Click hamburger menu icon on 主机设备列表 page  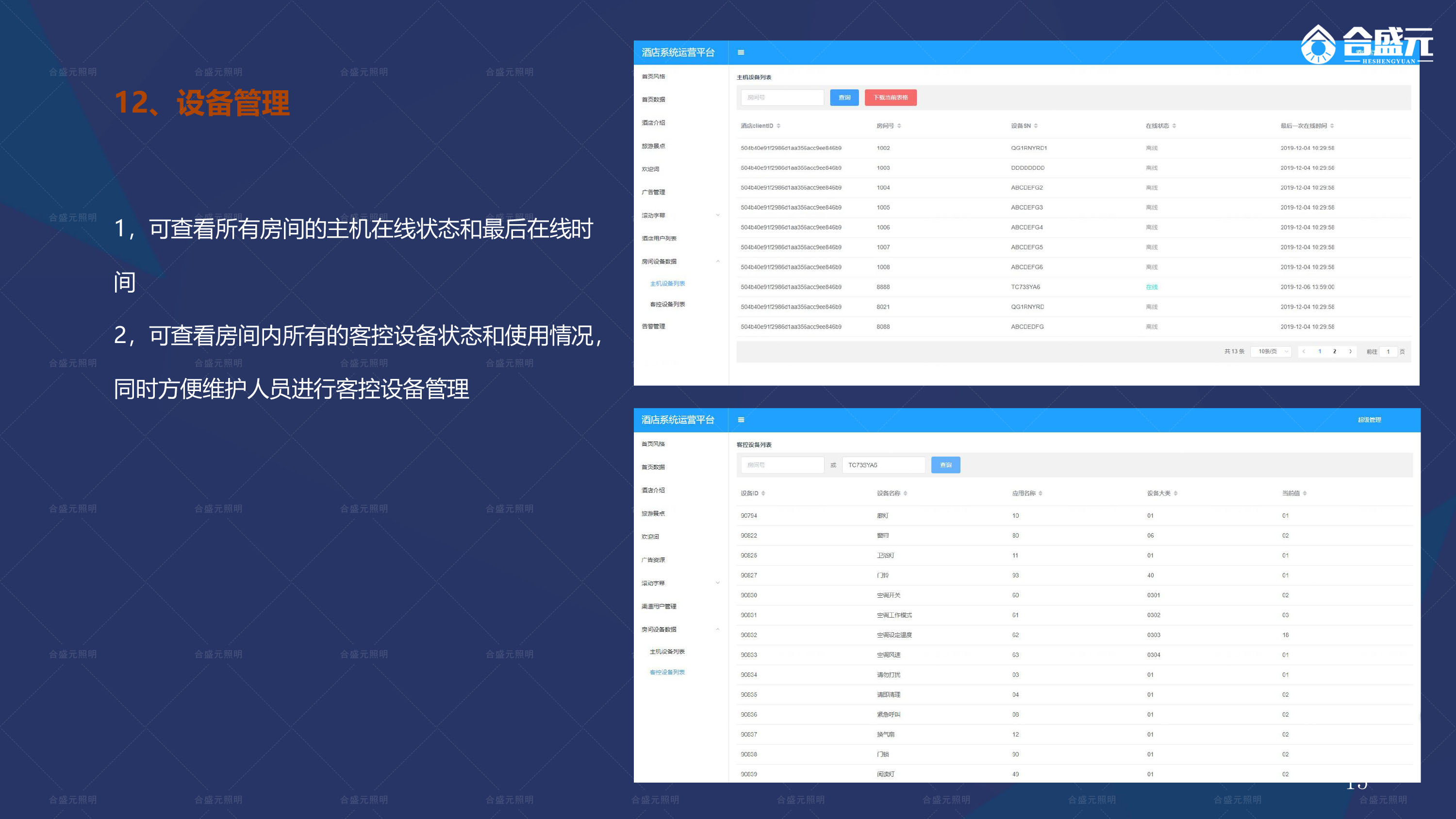pyautogui.click(x=741, y=52)
